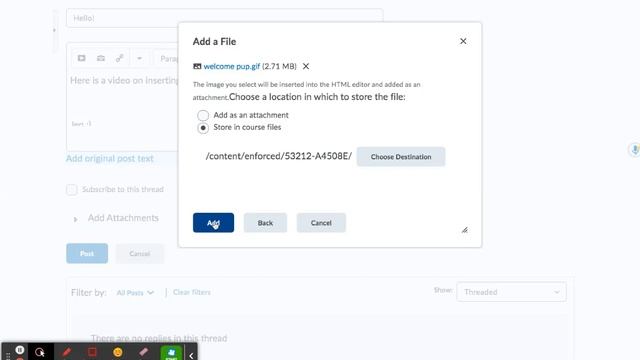Click Add original post text link

(110, 158)
